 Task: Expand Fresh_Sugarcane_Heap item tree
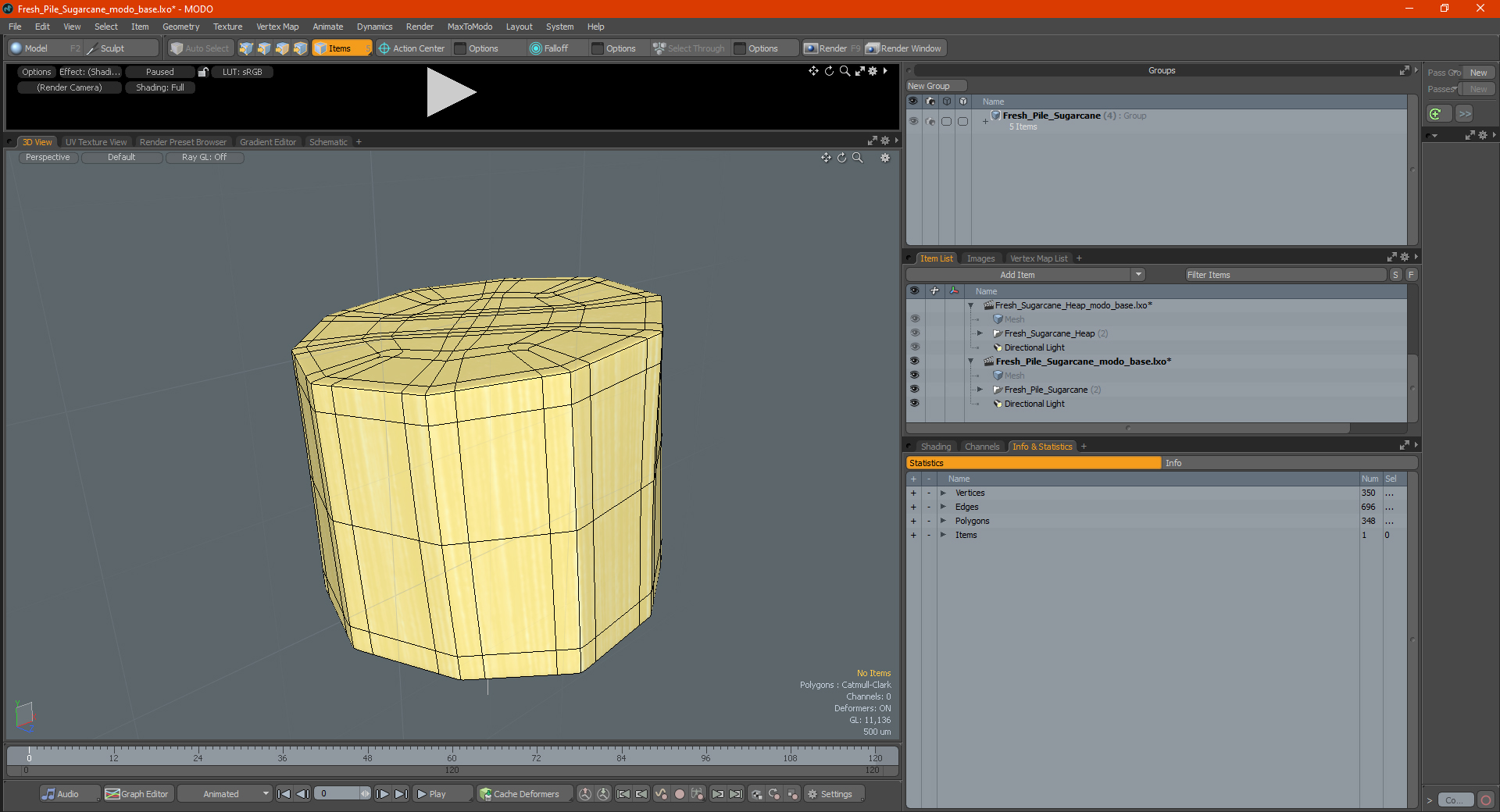pos(980,333)
